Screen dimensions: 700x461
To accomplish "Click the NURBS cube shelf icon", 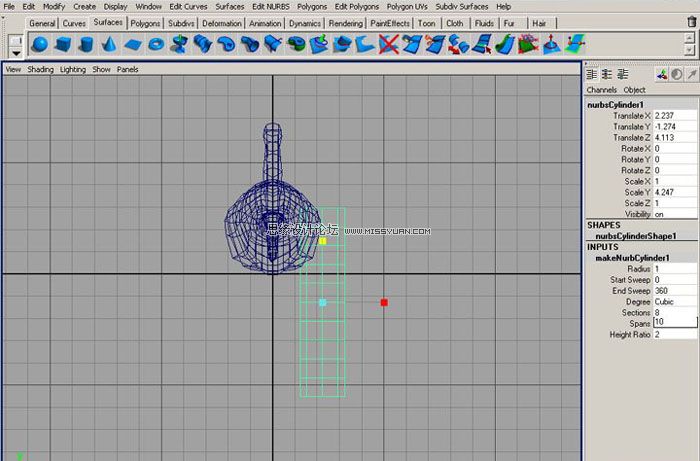I will (63, 43).
